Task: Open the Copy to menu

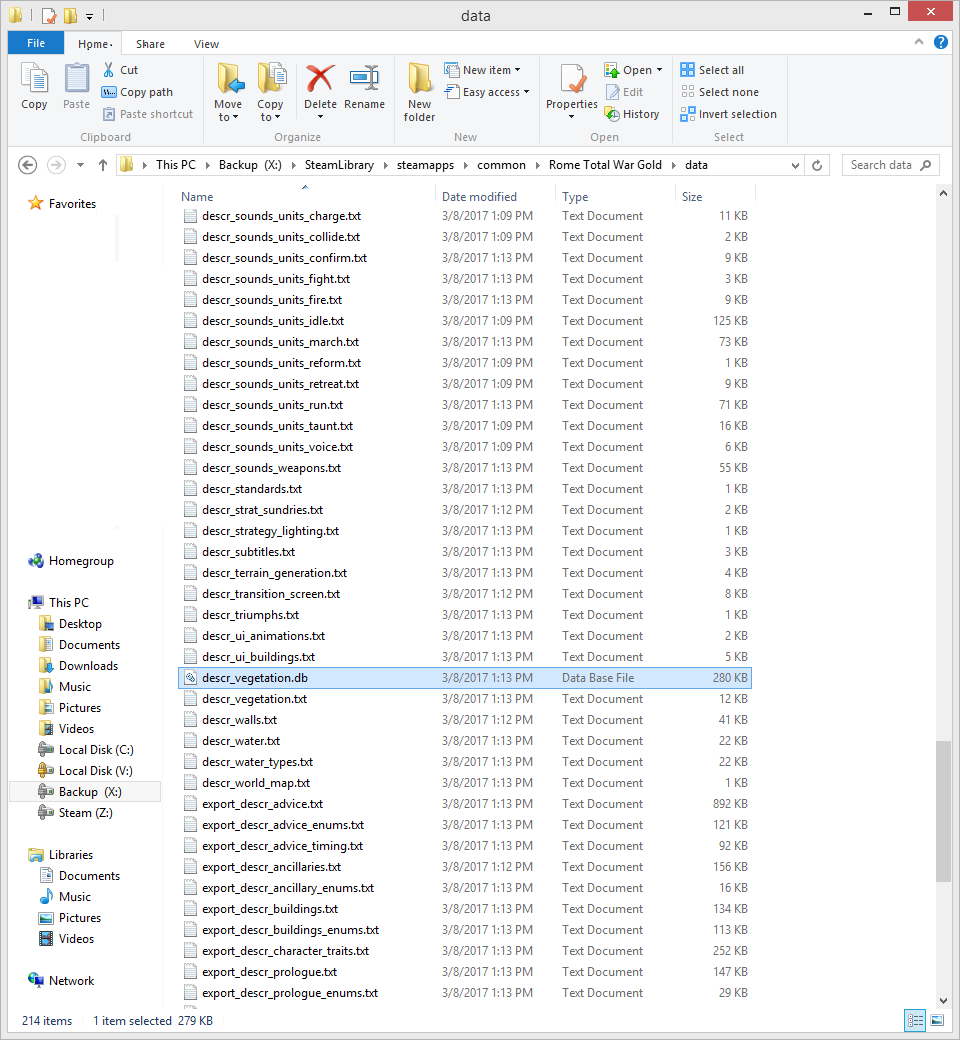Action: tap(270, 92)
